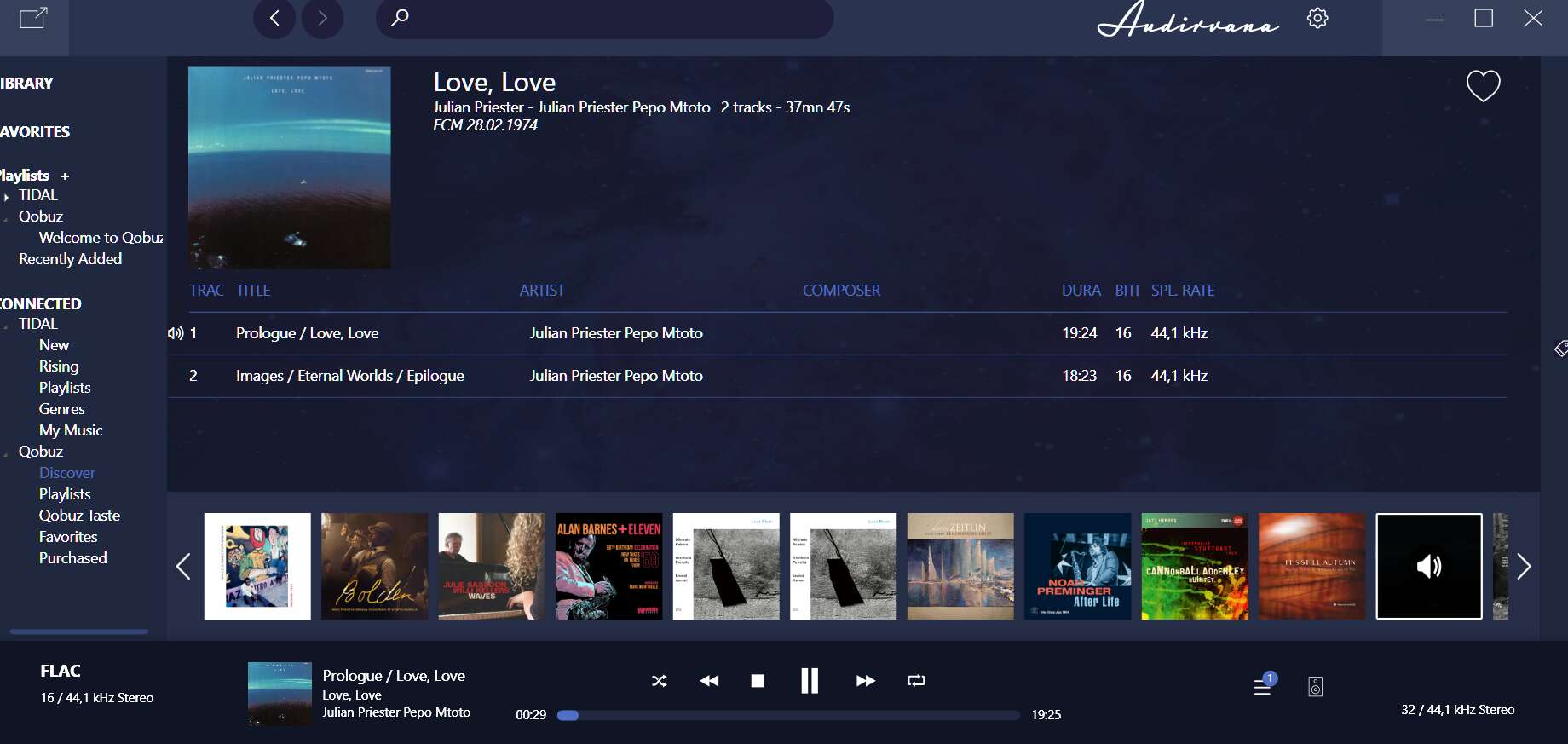Toggle shuffle playback

pos(660,681)
